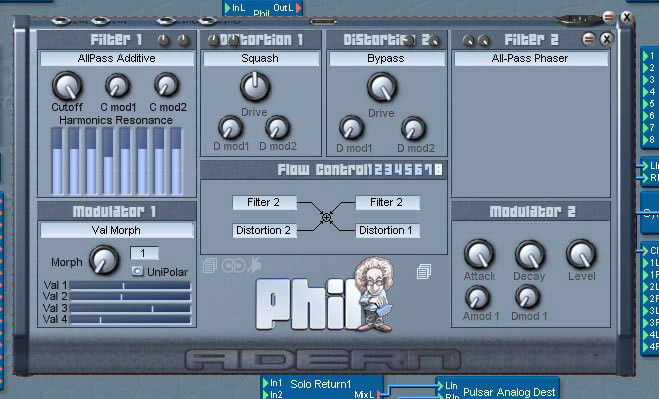Click the Distortion 1 D mod1 knob

[230, 127]
